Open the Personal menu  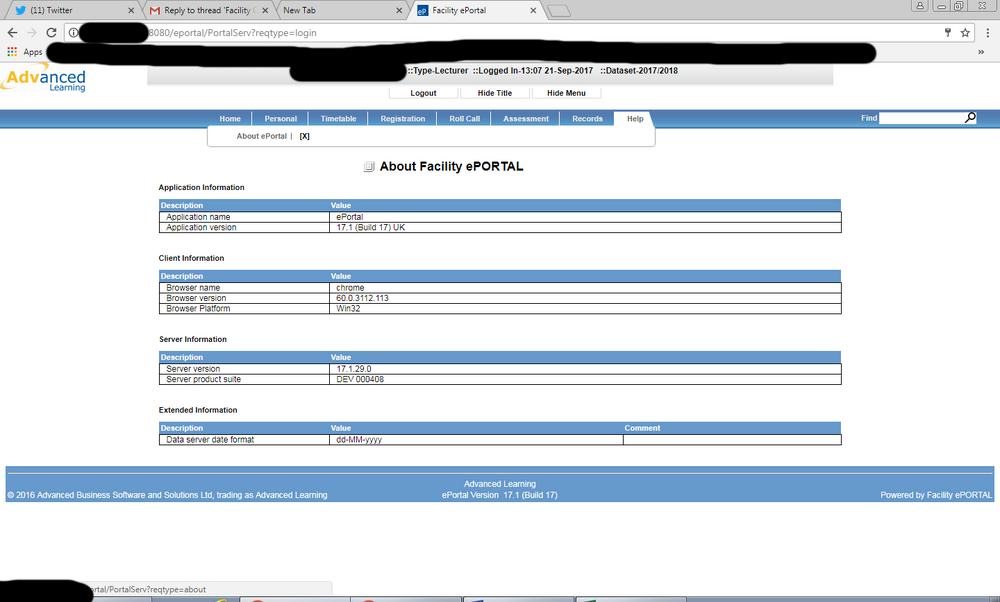tap(281, 119)
